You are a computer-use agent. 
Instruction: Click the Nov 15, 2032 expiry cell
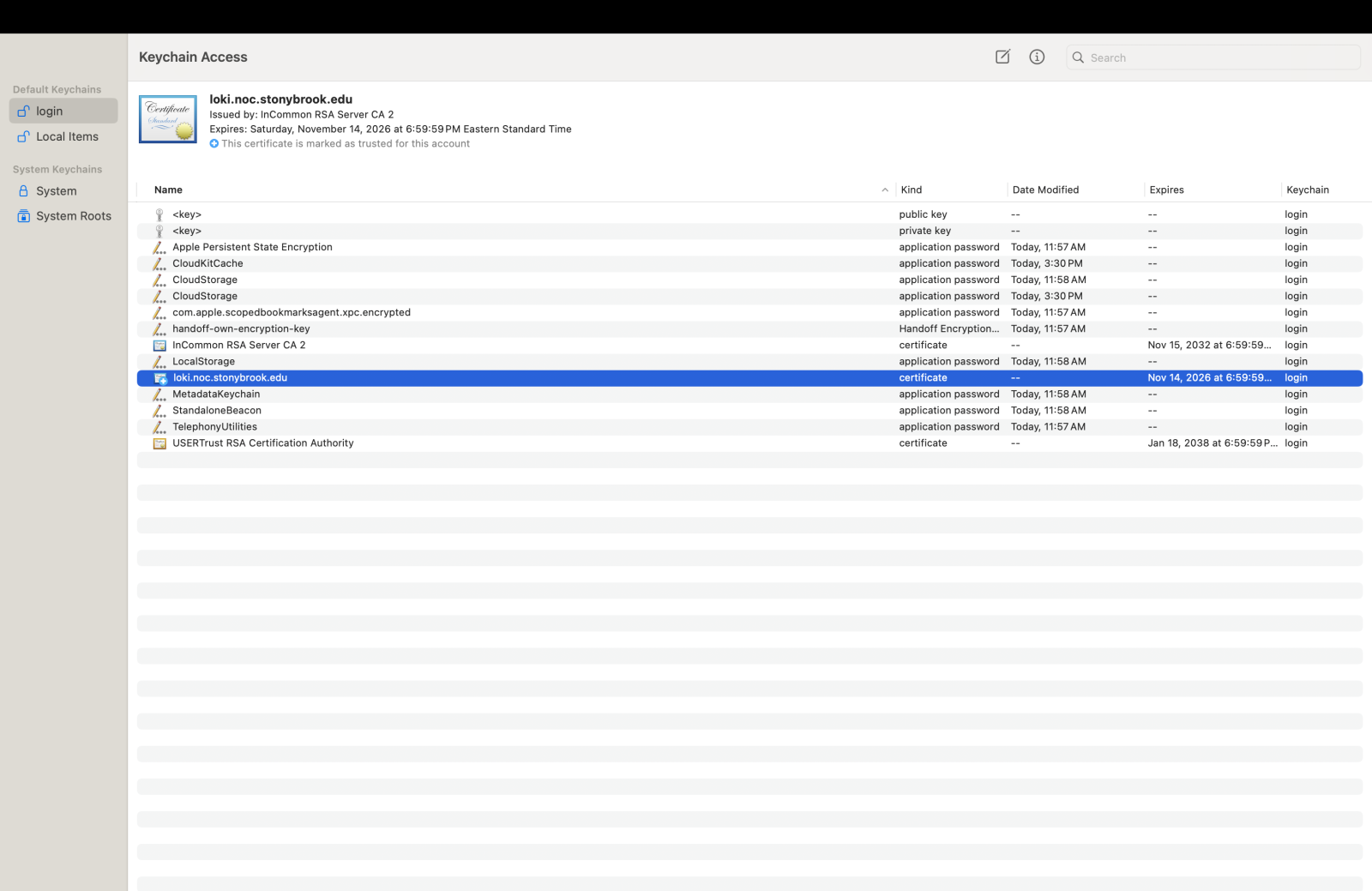[1210, 345]
